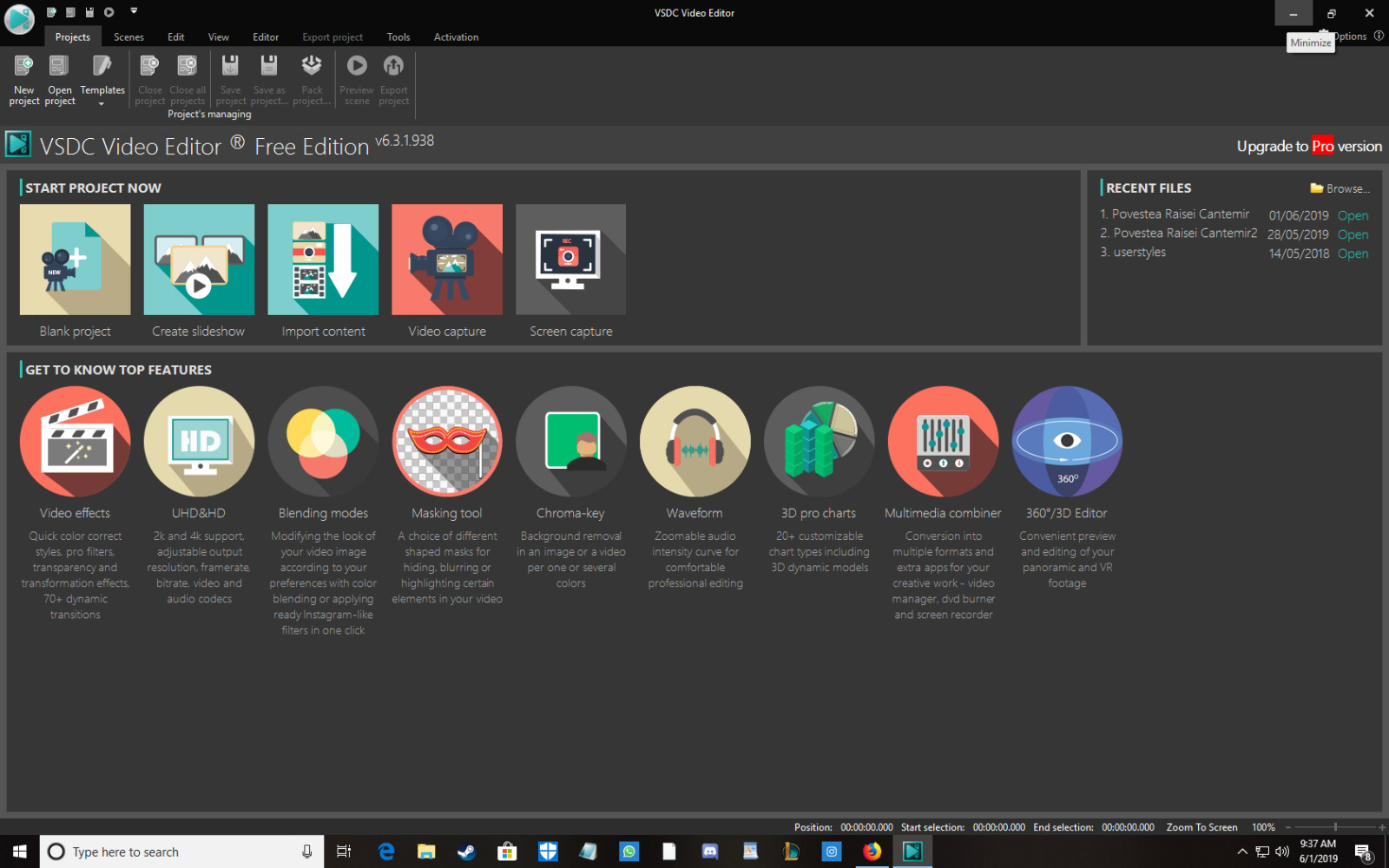This screenshot has height=868, width=1389.
Task: Open recent file userstyles
Action: pyautogui.click(x=1353, y=253)
